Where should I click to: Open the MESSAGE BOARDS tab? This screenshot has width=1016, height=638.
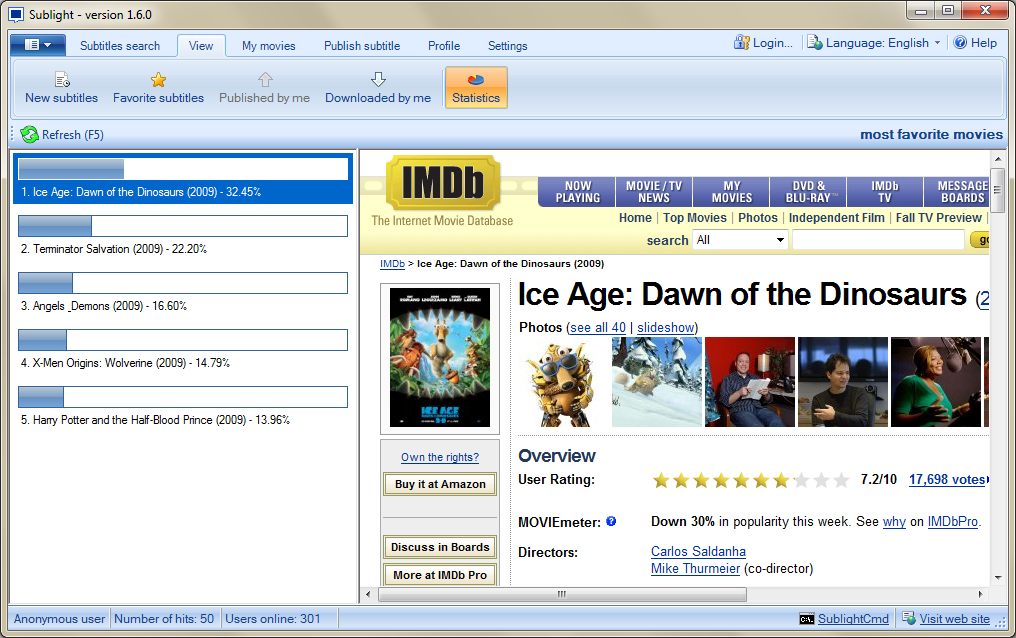tap(956, 192)
